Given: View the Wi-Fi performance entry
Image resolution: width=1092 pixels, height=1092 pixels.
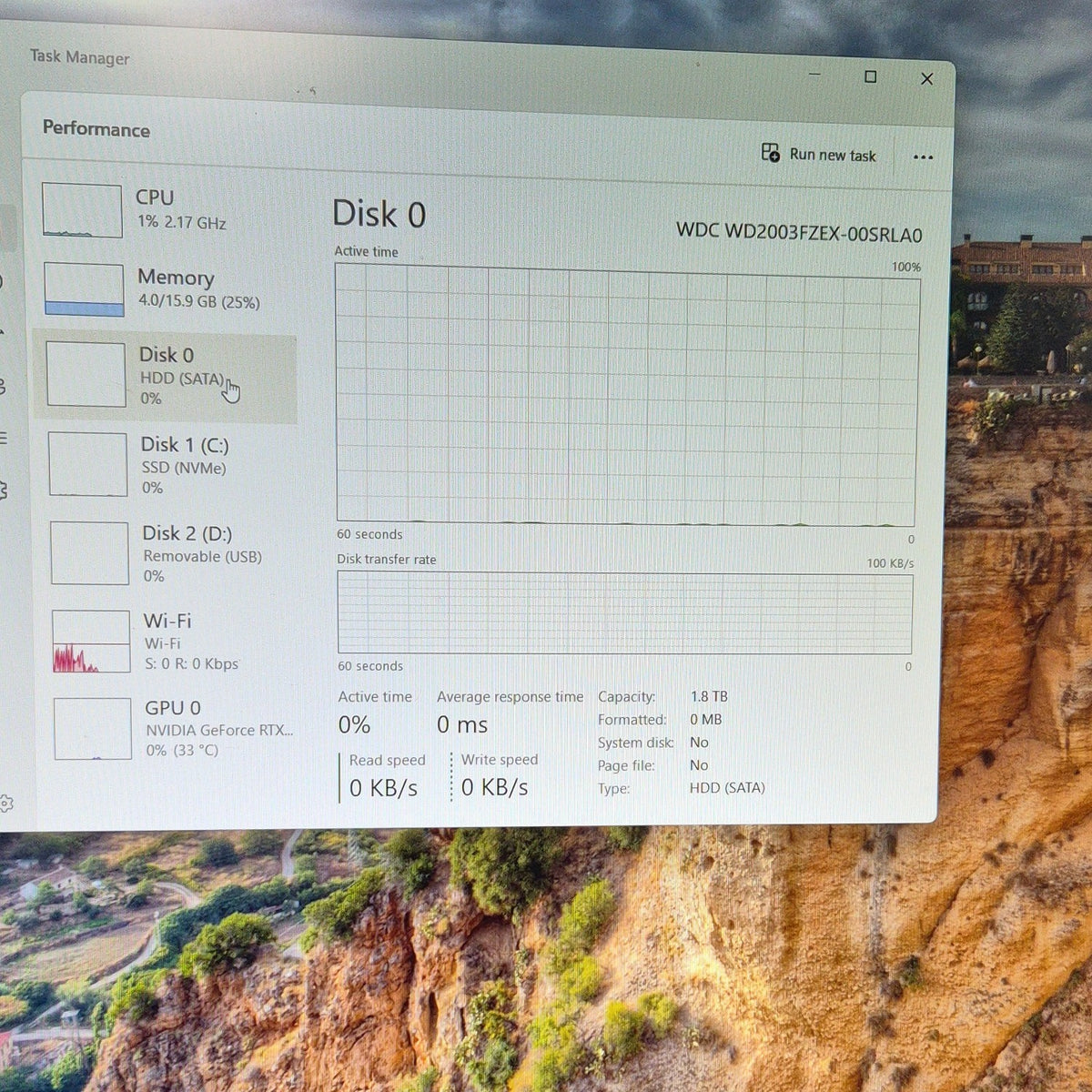Looking at the screenshot, I should click(x=170, y=642).
